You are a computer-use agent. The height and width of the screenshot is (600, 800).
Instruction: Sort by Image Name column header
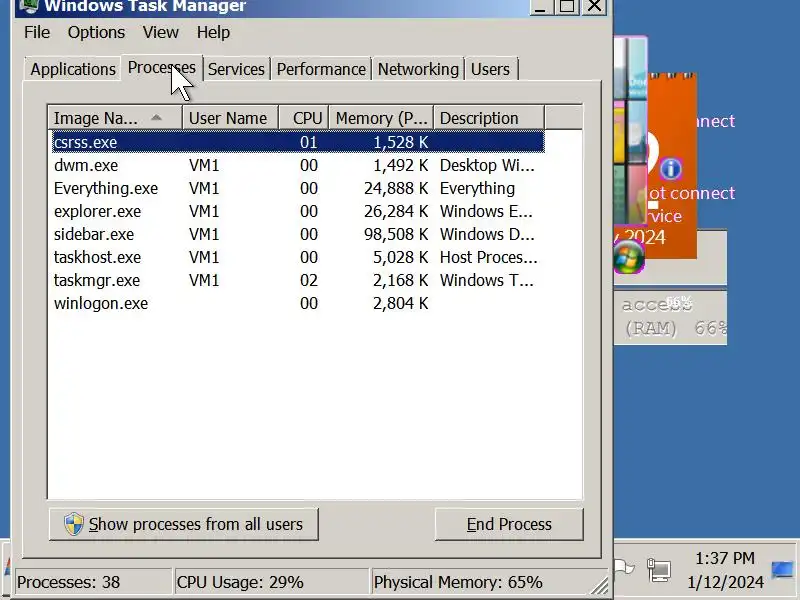click(115, 118)
